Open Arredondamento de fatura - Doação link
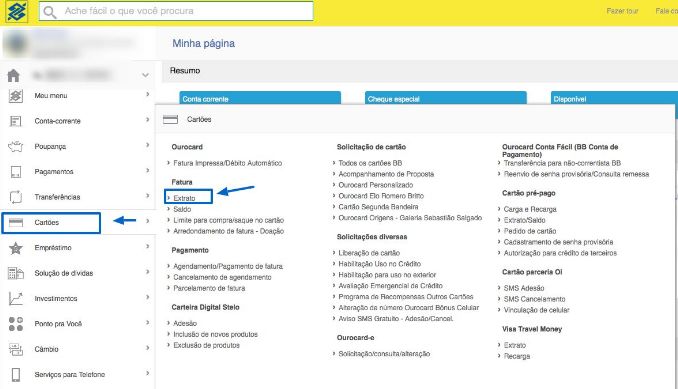The height and width of the screenshot is (389, 678). tap(228, 231)
